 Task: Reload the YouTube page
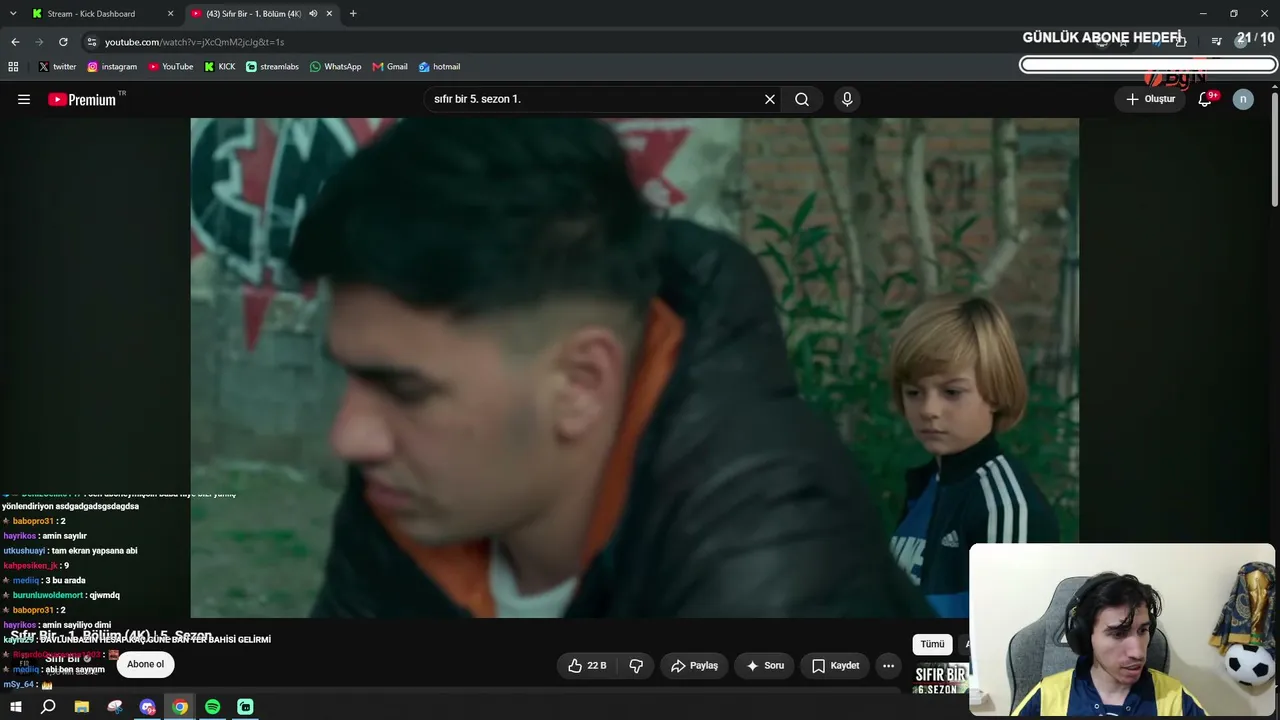63,42
